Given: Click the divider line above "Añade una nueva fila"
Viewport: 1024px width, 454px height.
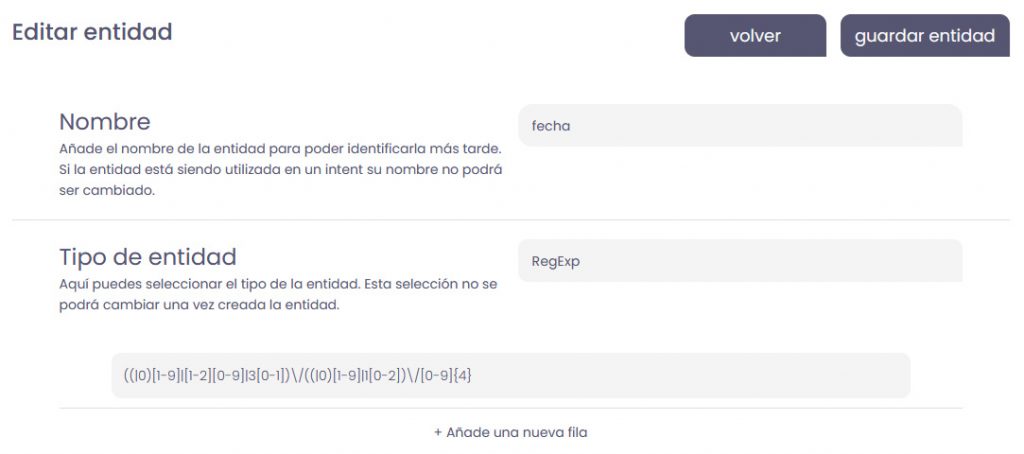Looking at the screenshot, I should [x=510, y=408].
